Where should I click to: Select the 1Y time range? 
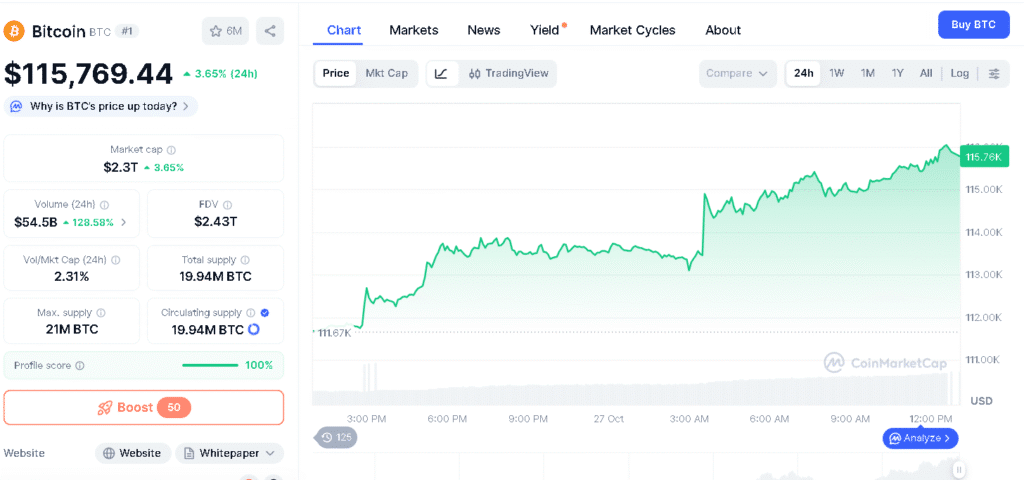898,73
